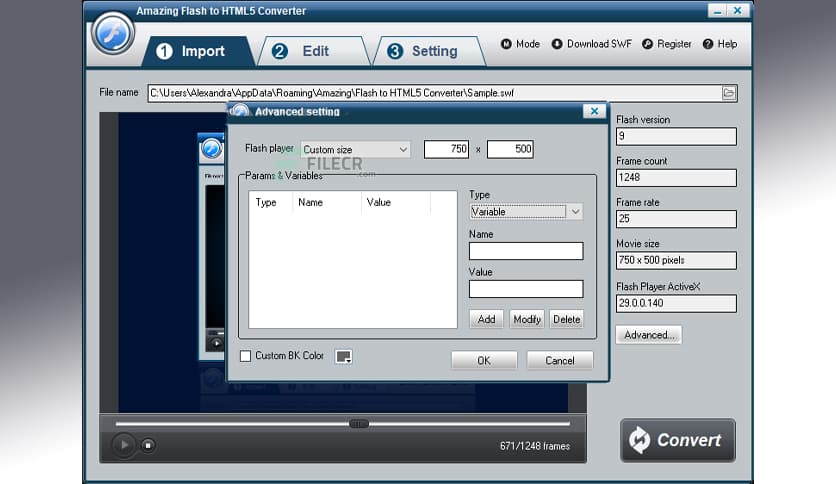Confirm with the OK button

point(484,361)
